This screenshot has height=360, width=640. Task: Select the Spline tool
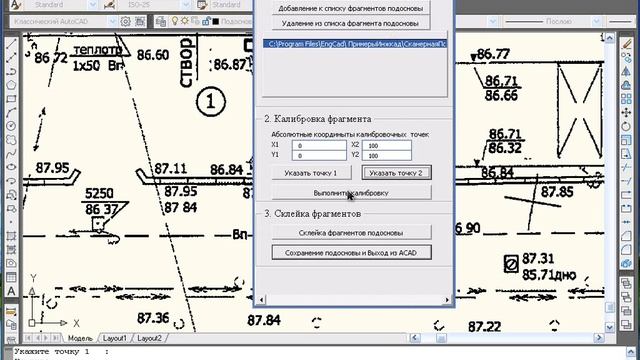tap(11, 153)
